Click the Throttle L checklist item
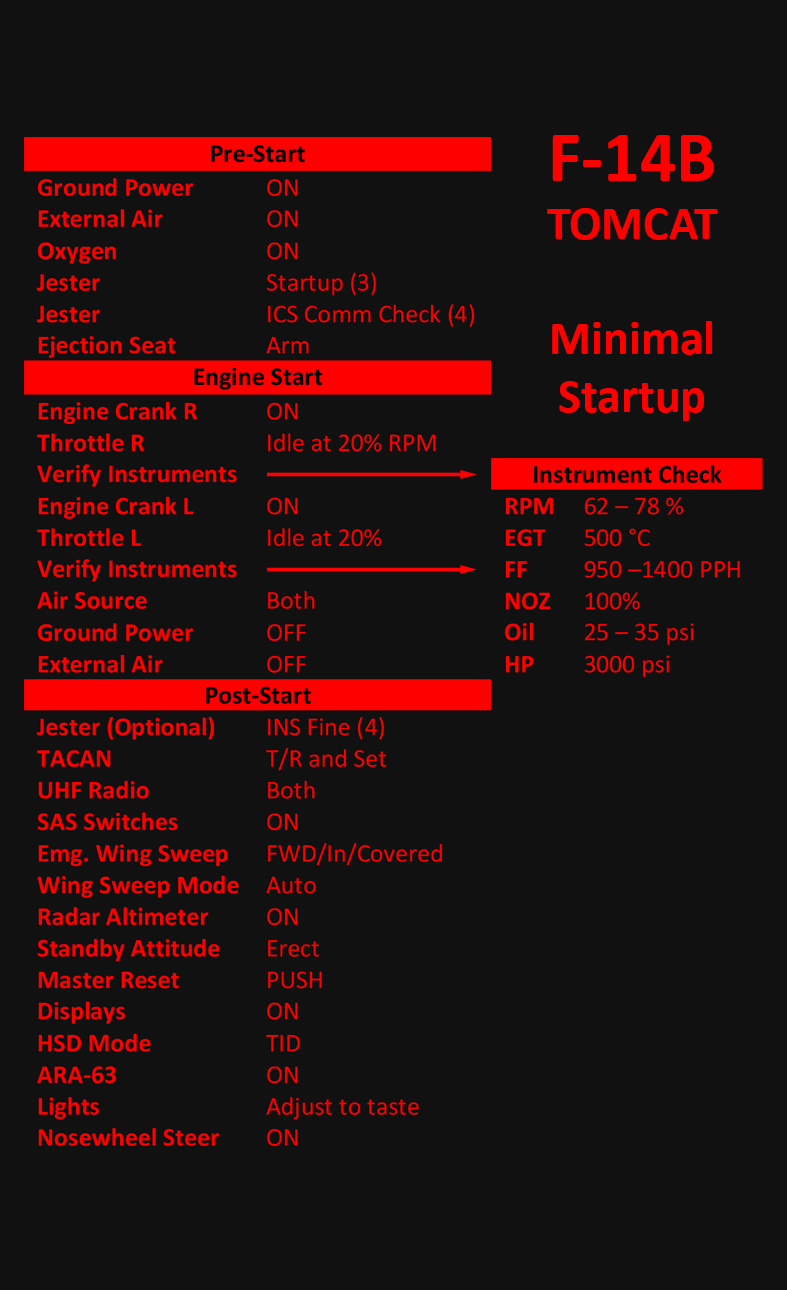 pos(89,538)
